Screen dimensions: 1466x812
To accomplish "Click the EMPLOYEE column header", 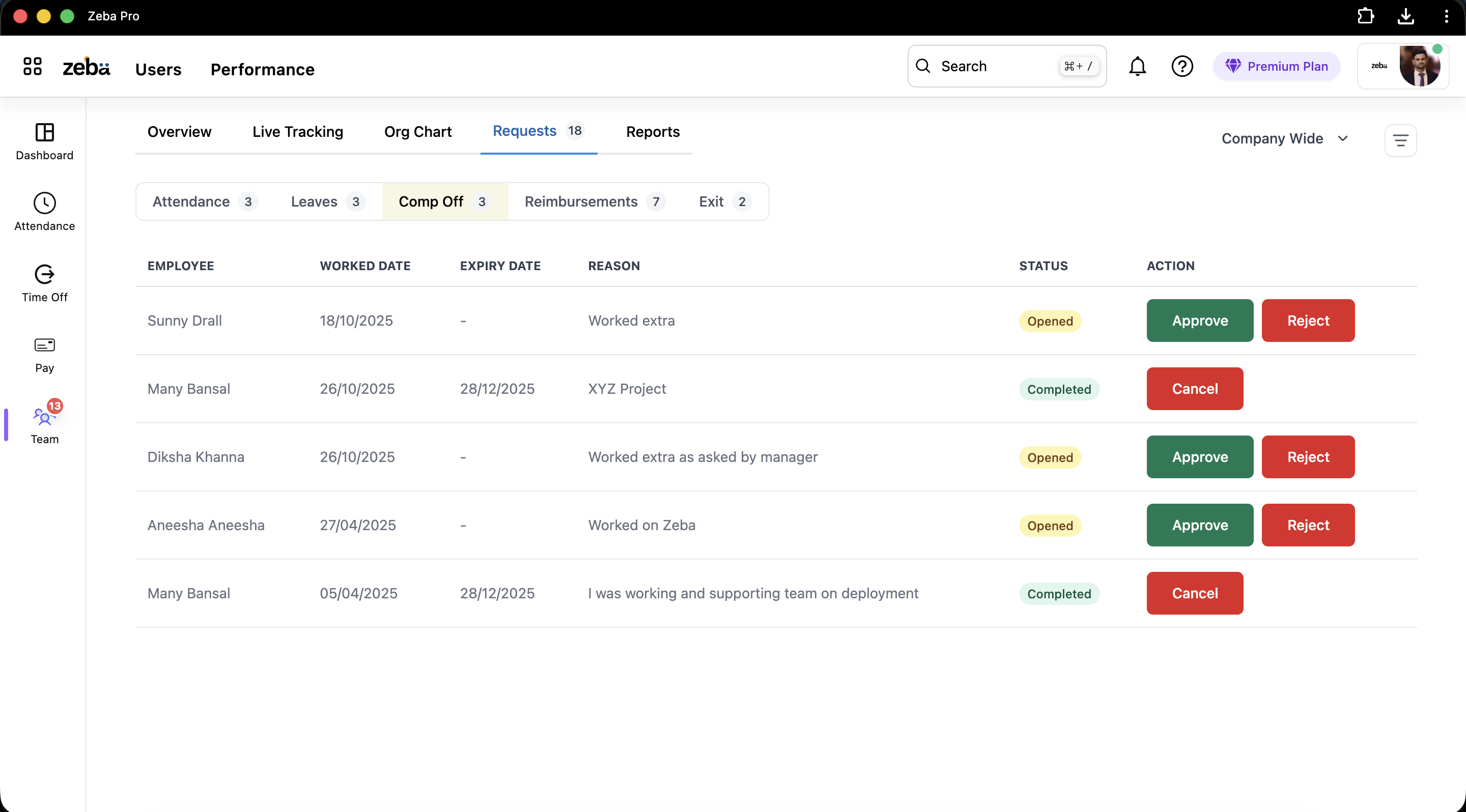I will (180, 266).
